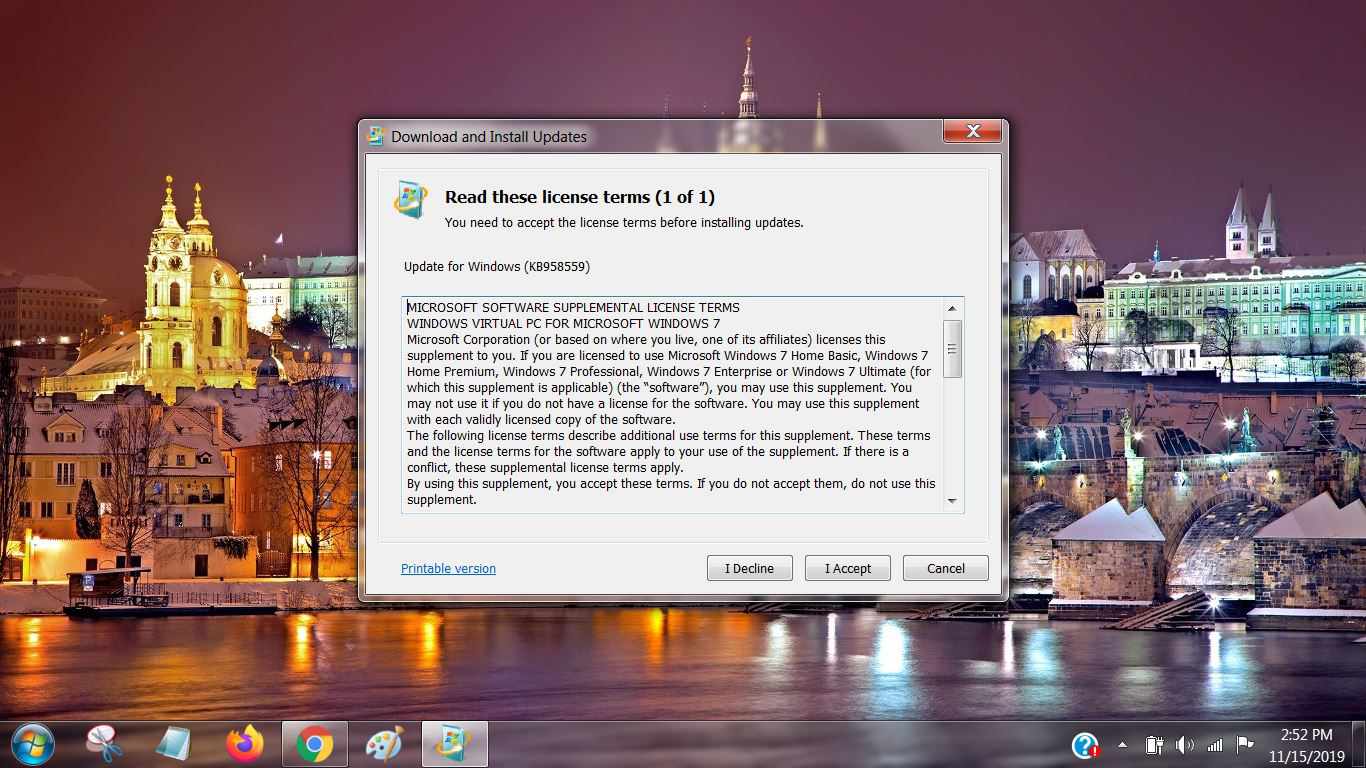
Task: Launch Snipping Tool from taskbar
Action: (x=104, y=744)
